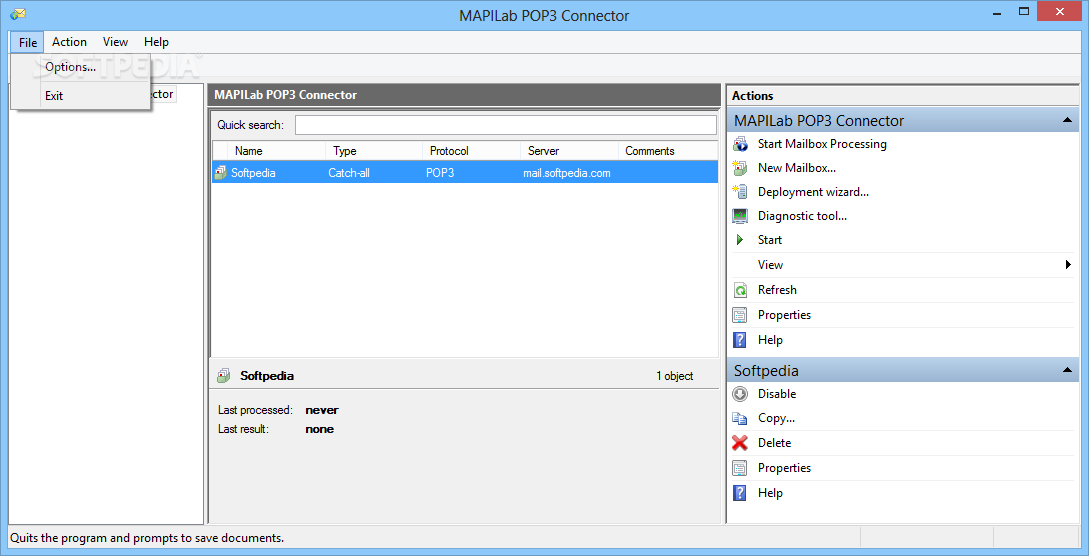1089x556 pixels.
Task: Open New Mailbox... action
Action: click(x=797, y=168)
